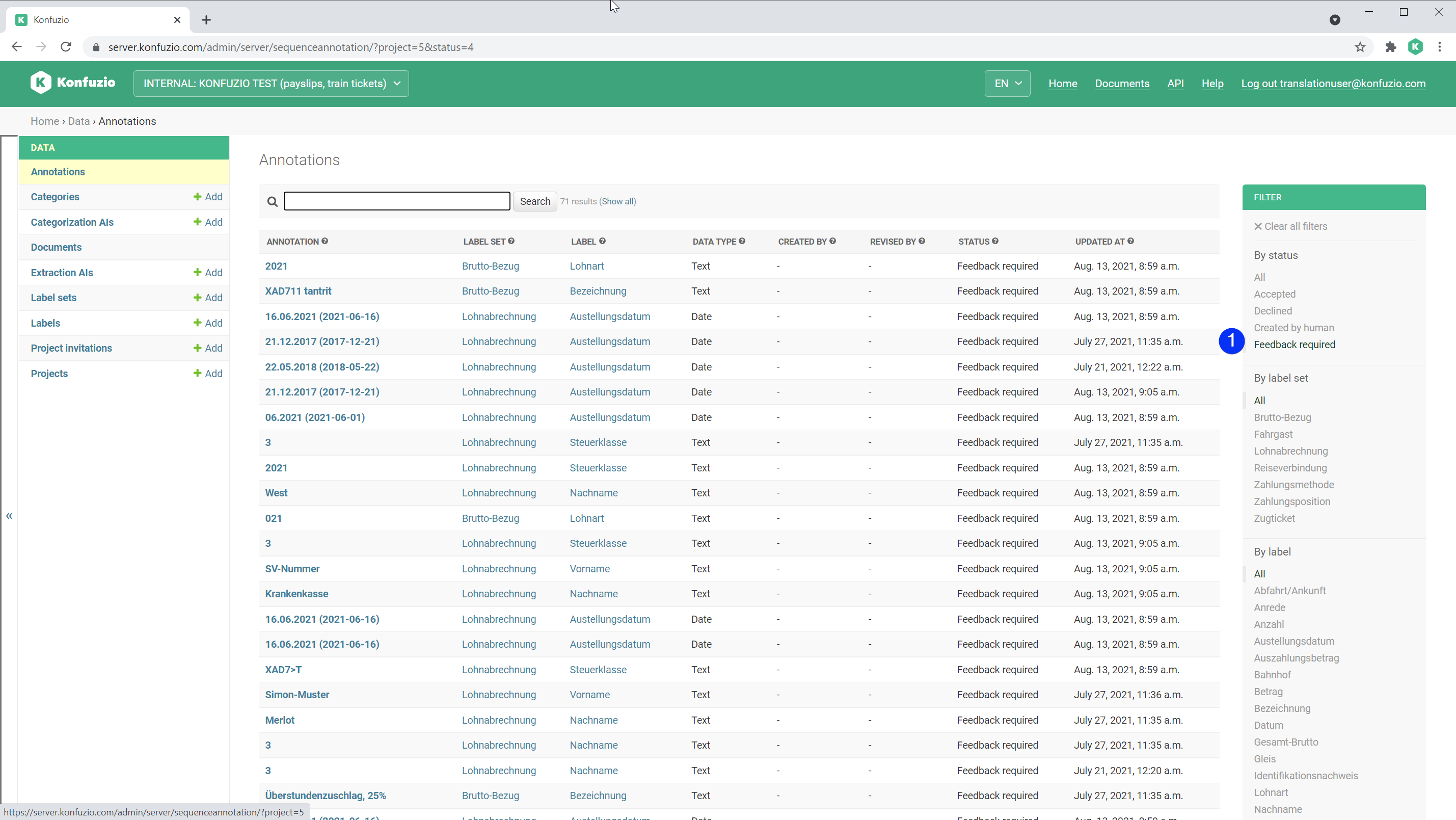Viewport: 1456px width, 820px height.
Task: Filter label set by Brutto-Bezug
Action: tap(1282, 417)
